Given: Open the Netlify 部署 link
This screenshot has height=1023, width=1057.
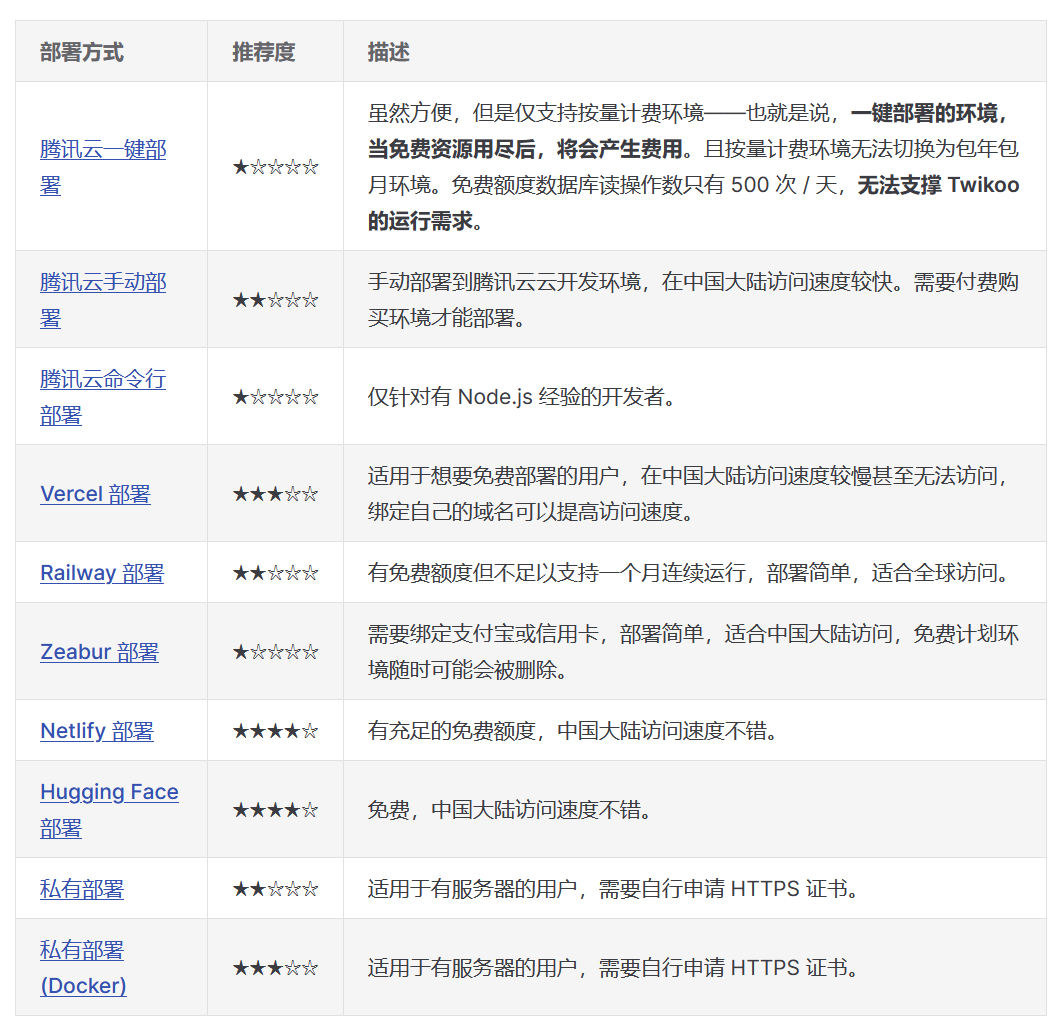Looking at the screenshot, I should [x=97, y=731].
